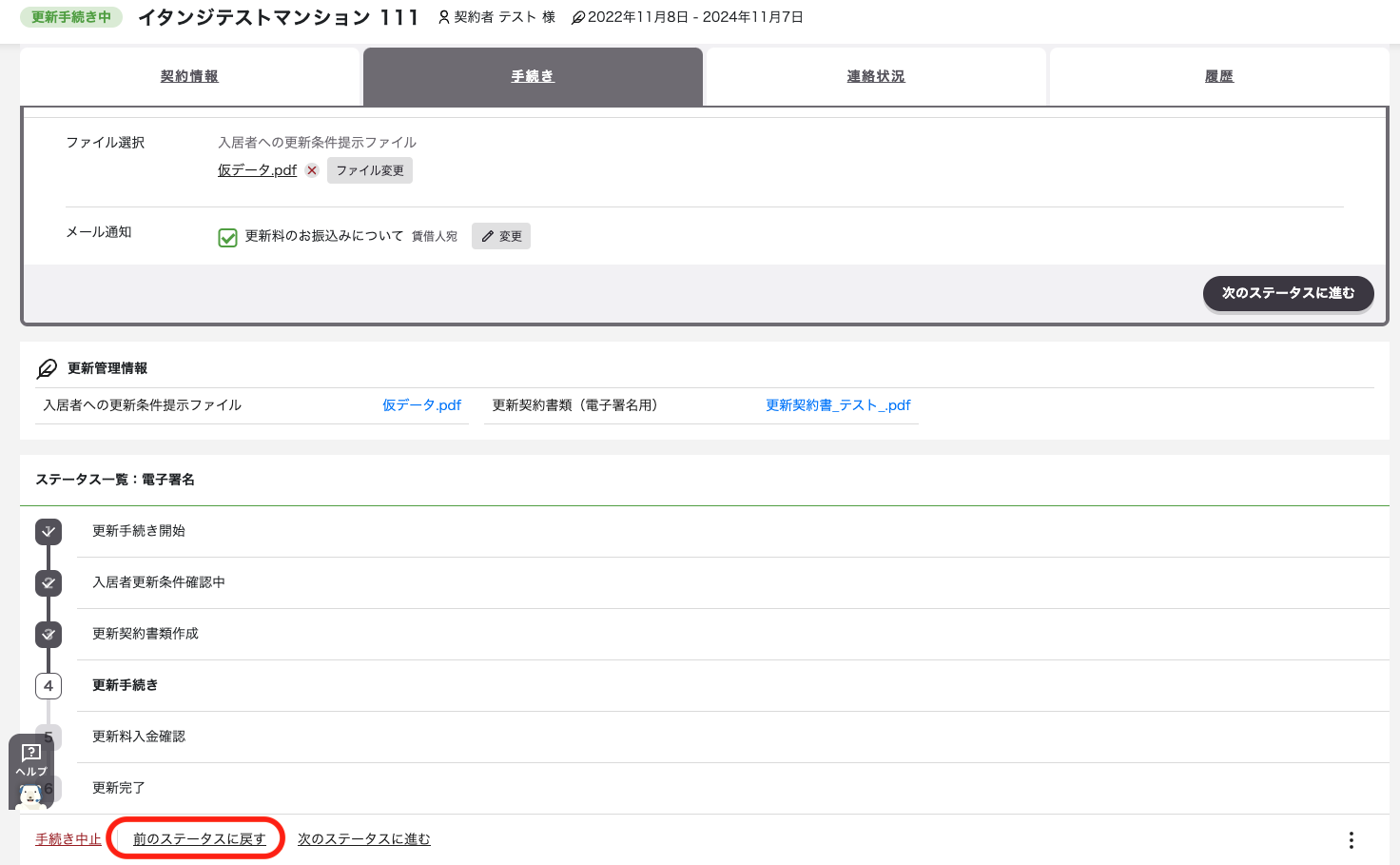Click the dark 次のステータスに進む button
The height and width of the screenshot is (865, 1400).
click(1289, 293)
